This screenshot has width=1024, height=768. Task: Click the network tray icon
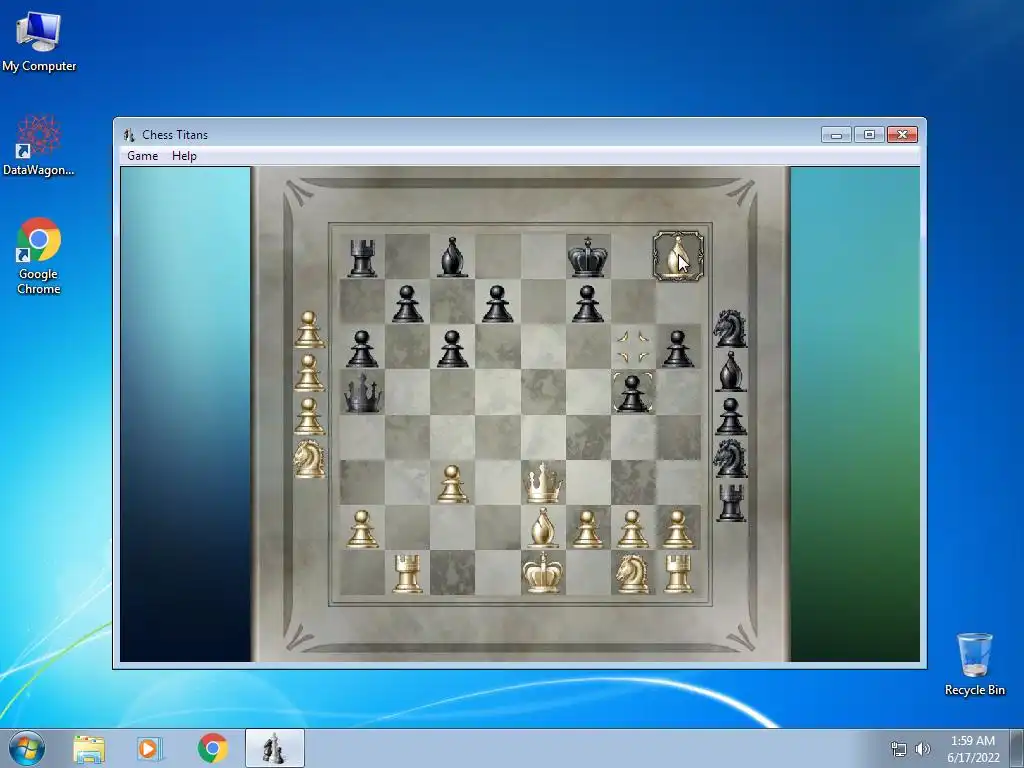pyautogui.click(x=899, y=749)
